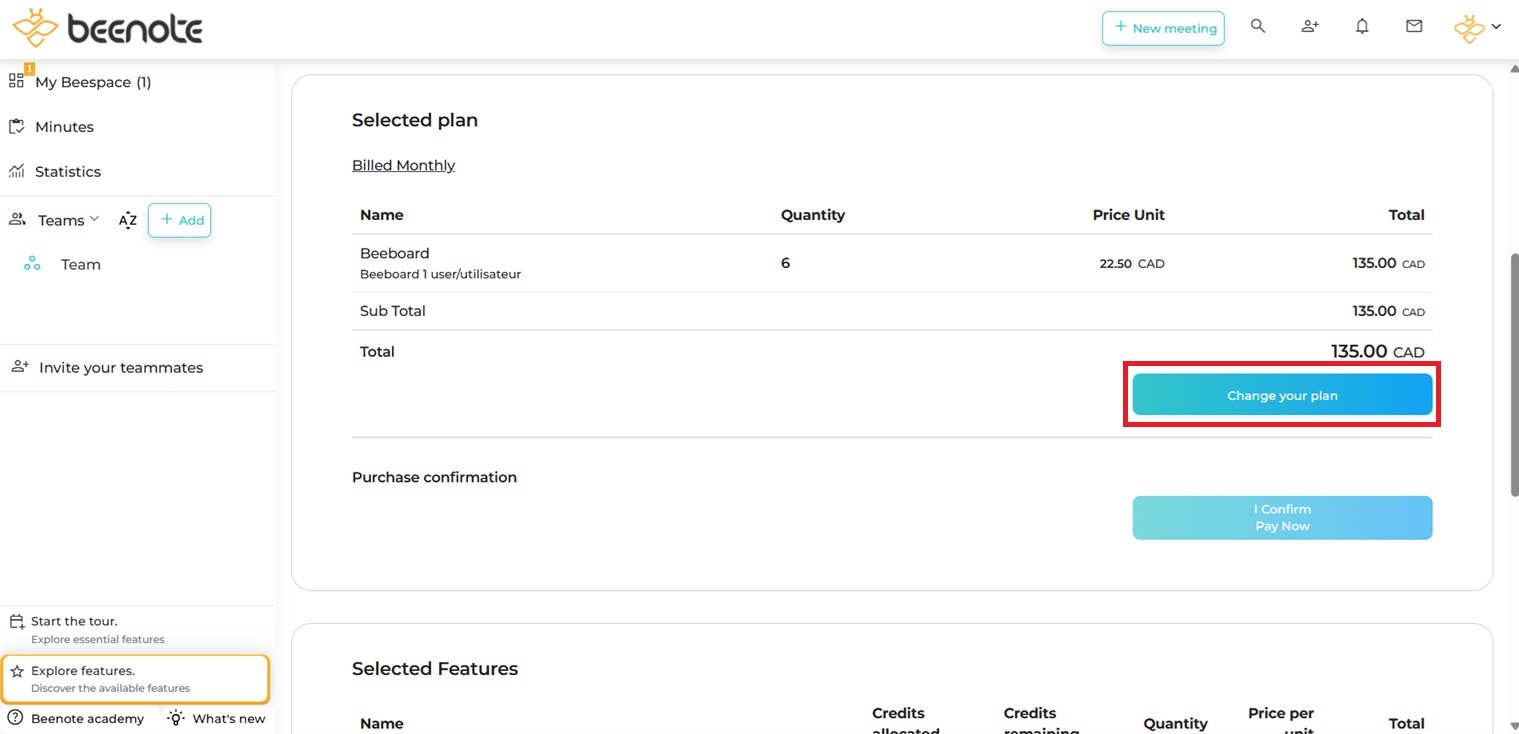
Task: Open the mail envelope icon
Action: point(1414,27)
